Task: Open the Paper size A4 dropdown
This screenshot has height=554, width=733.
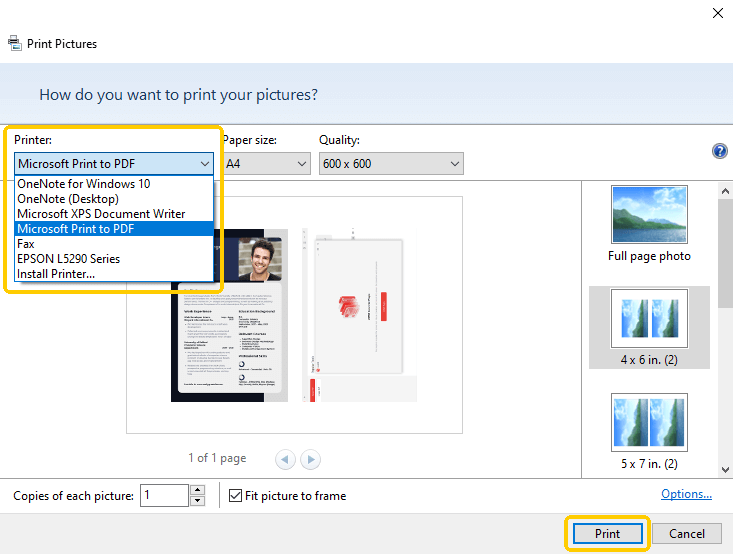Action: click(x=266, y=164)
